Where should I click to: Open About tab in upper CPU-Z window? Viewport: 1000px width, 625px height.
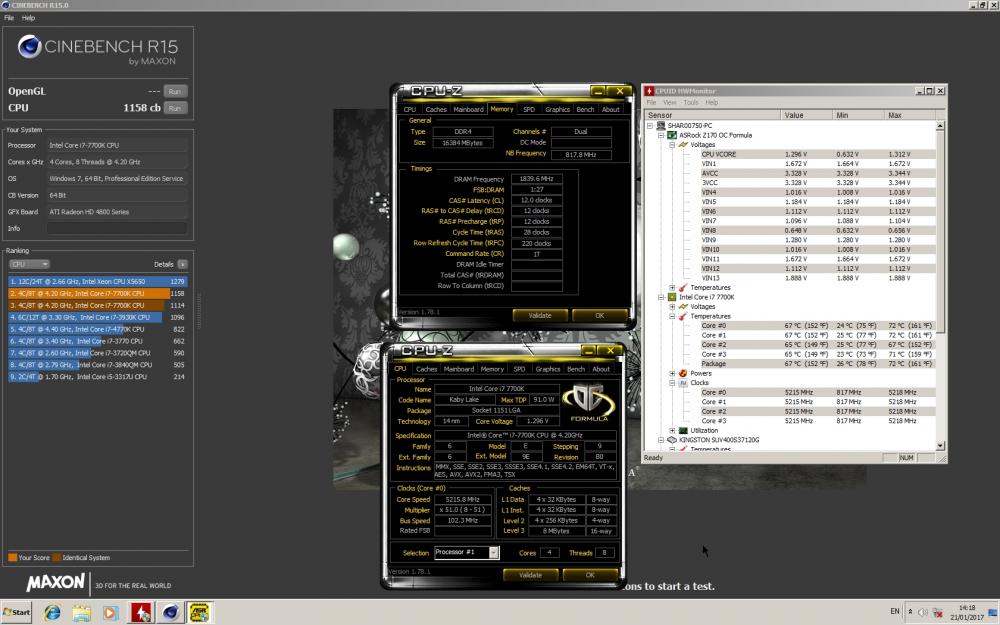(x=611, y=110)
